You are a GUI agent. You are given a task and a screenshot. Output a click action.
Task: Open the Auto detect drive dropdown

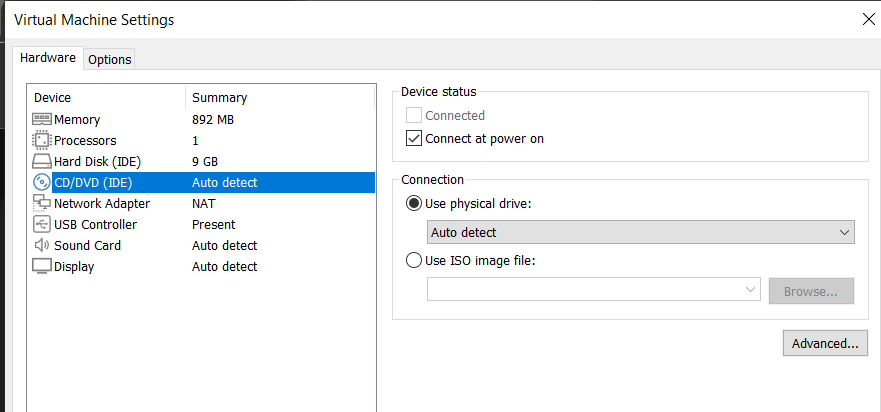coord(640,232)
